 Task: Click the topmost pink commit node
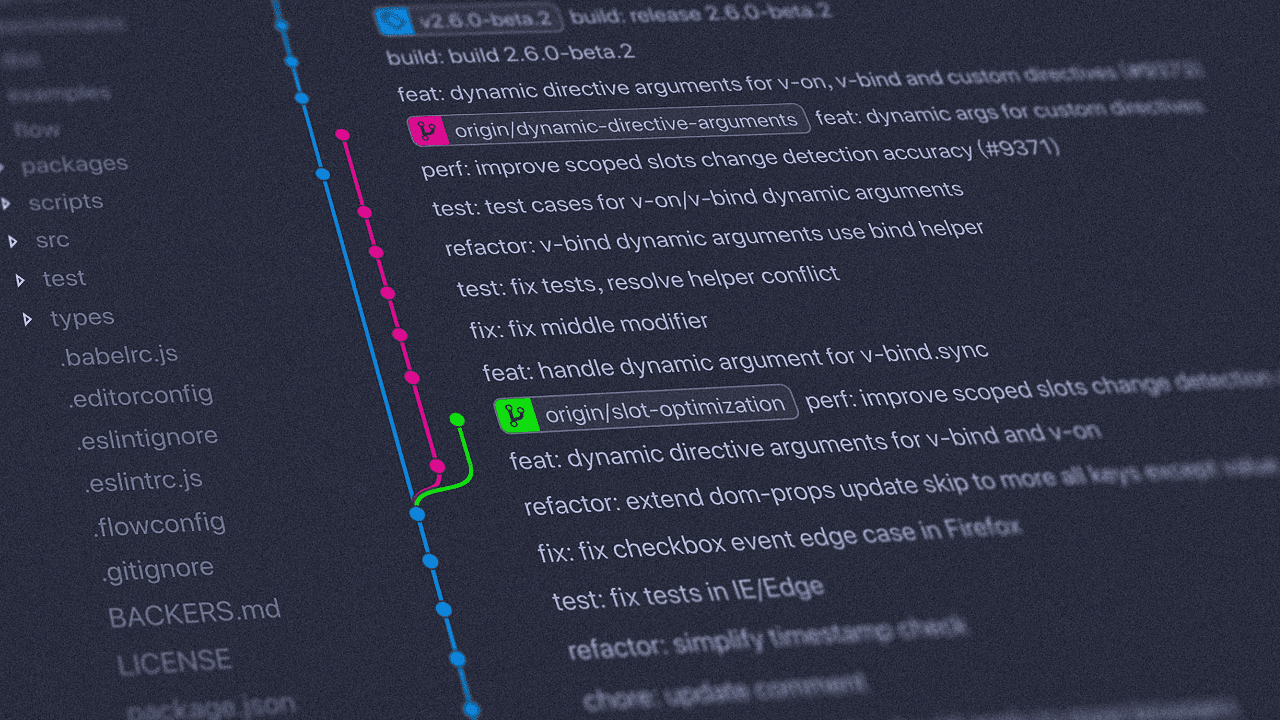pos(342,134)
